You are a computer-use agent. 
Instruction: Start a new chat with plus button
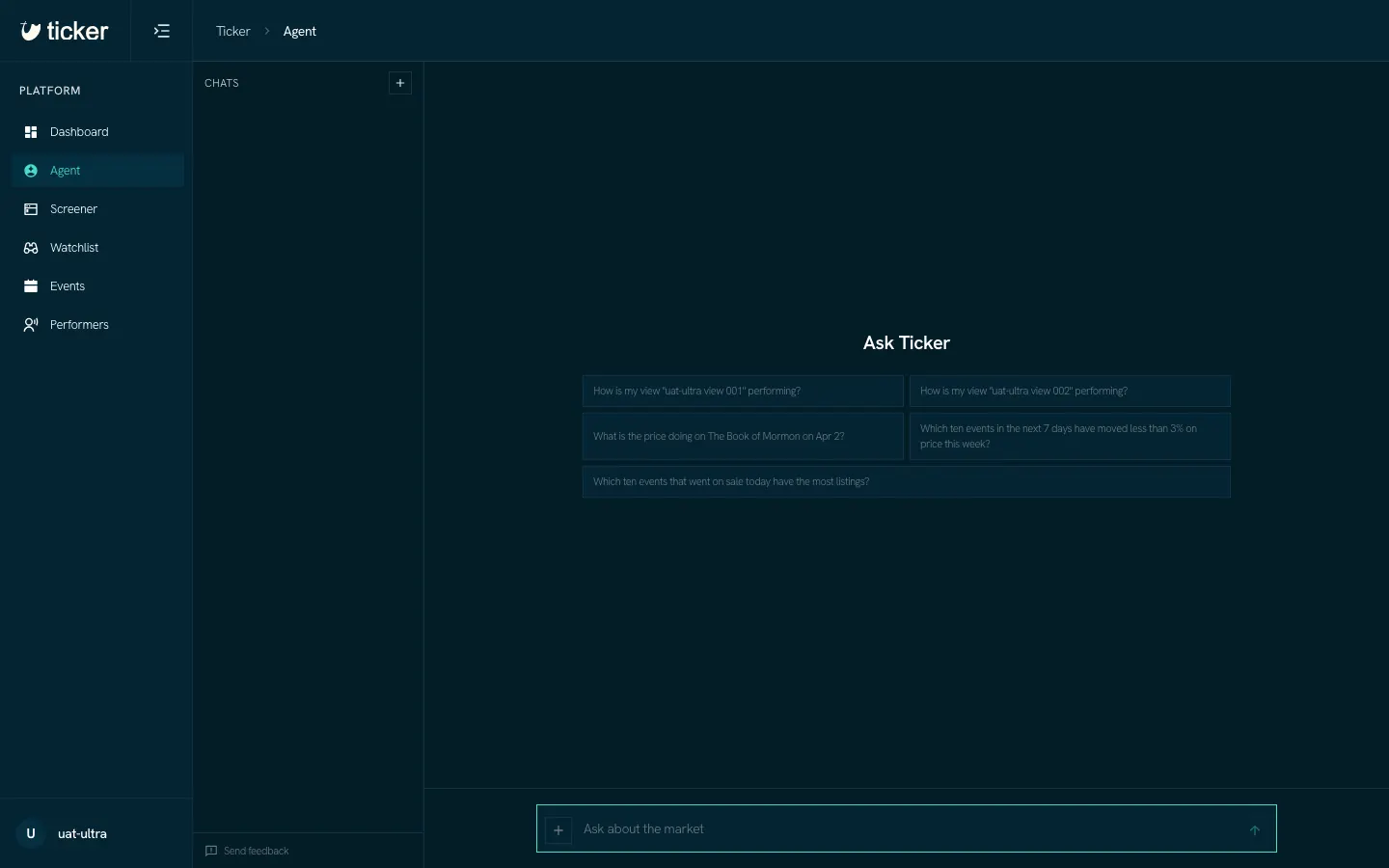pos(400,83)
